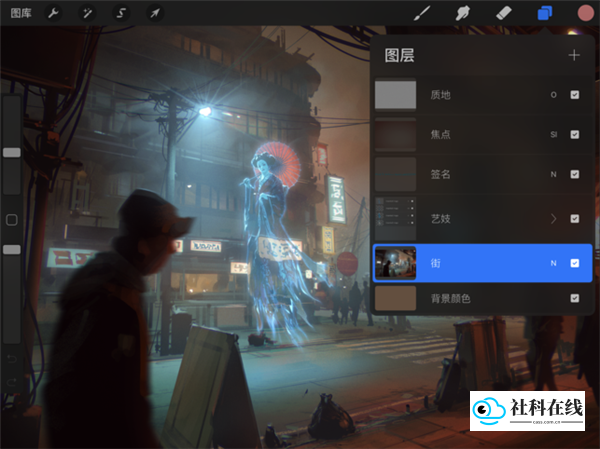Screen dimensions: 600x449
Task: Toggle visibility of 焦点 layer
Action: click(574, 134)
